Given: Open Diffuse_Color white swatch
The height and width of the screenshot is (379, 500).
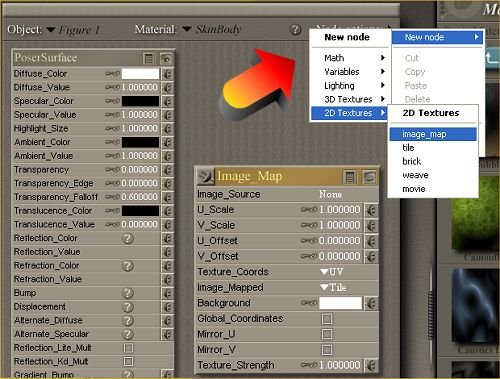Looking at the screenshot, I should tap(140, 74).
